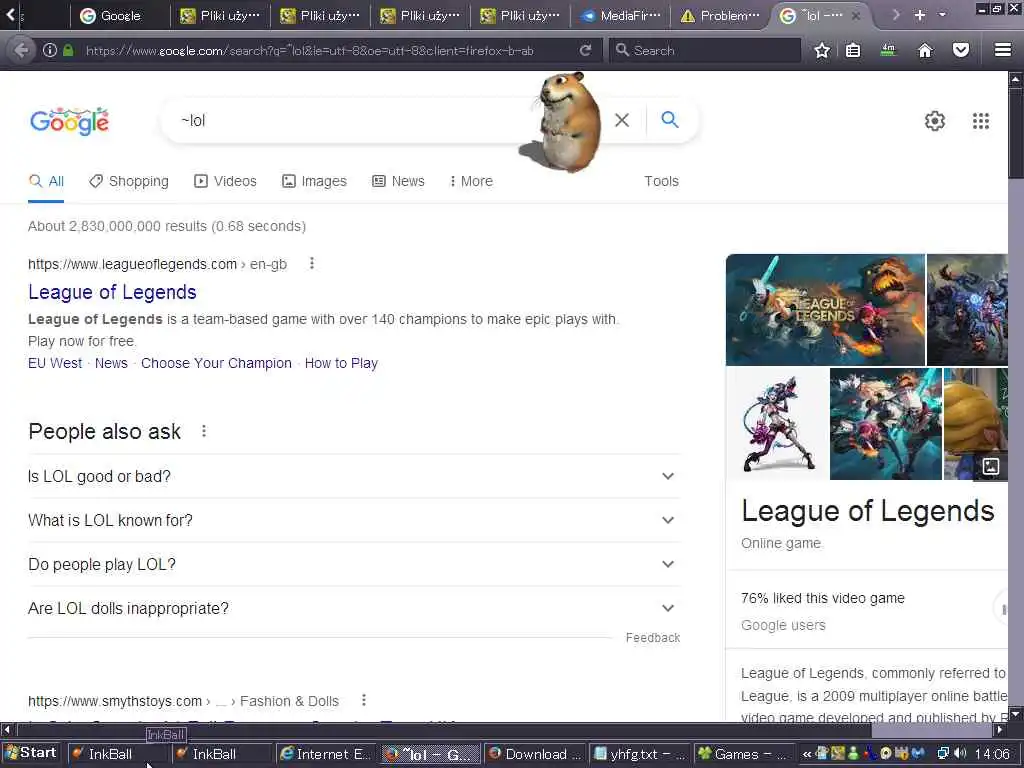Go to the Firefox home icon
This screenshot has height=768, width=1024.
pos(925,50)
